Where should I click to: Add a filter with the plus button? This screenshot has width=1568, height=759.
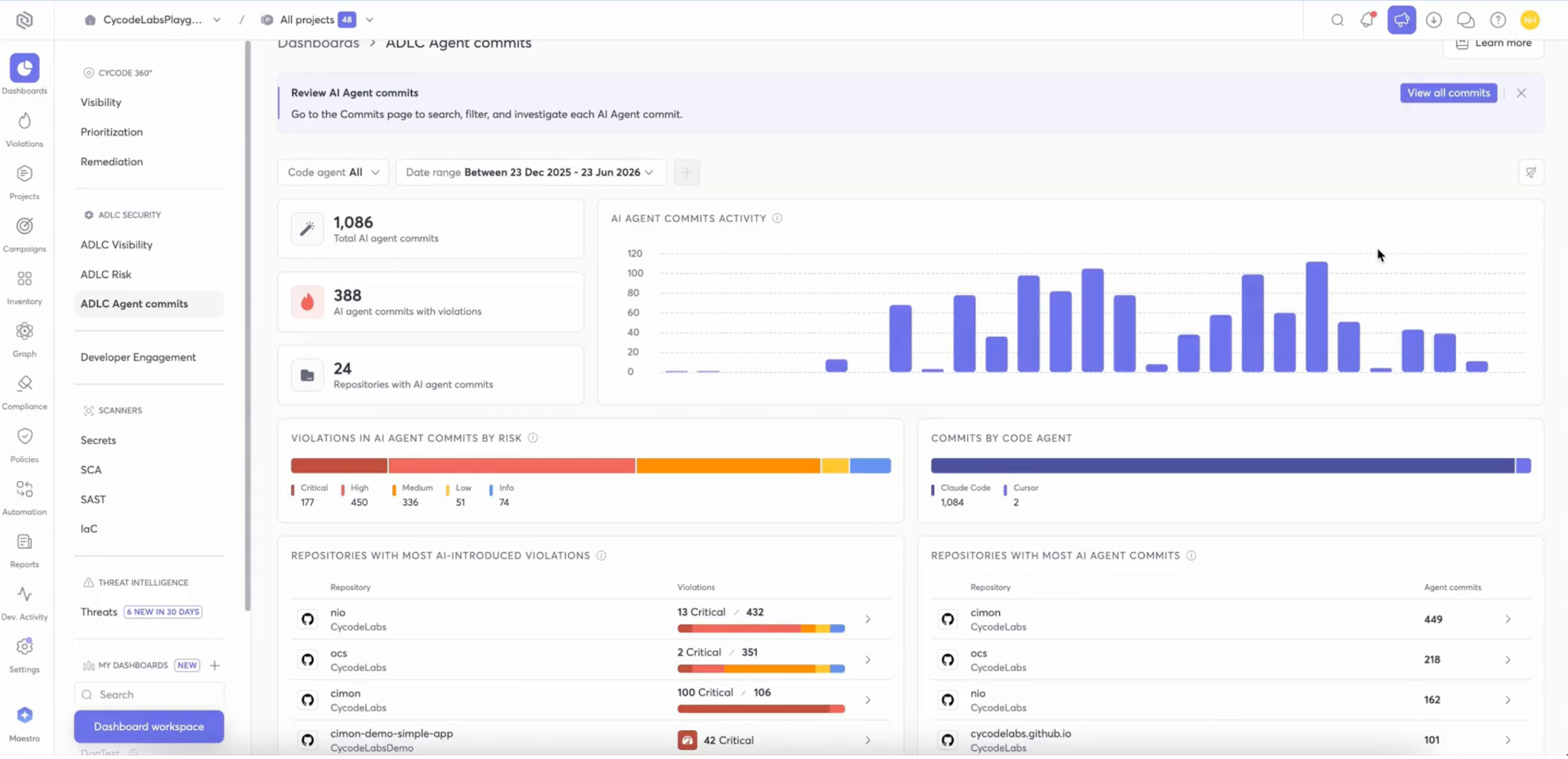(687, 172)
